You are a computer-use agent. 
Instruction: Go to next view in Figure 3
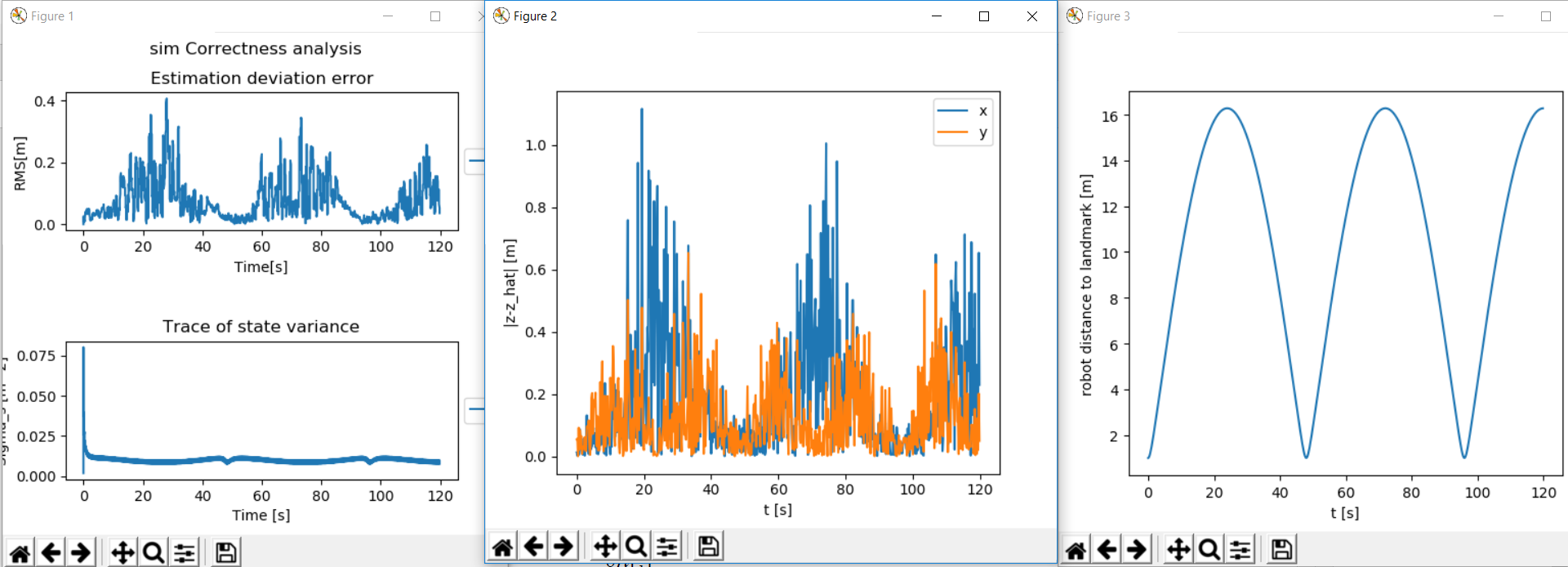(1137, 550)
